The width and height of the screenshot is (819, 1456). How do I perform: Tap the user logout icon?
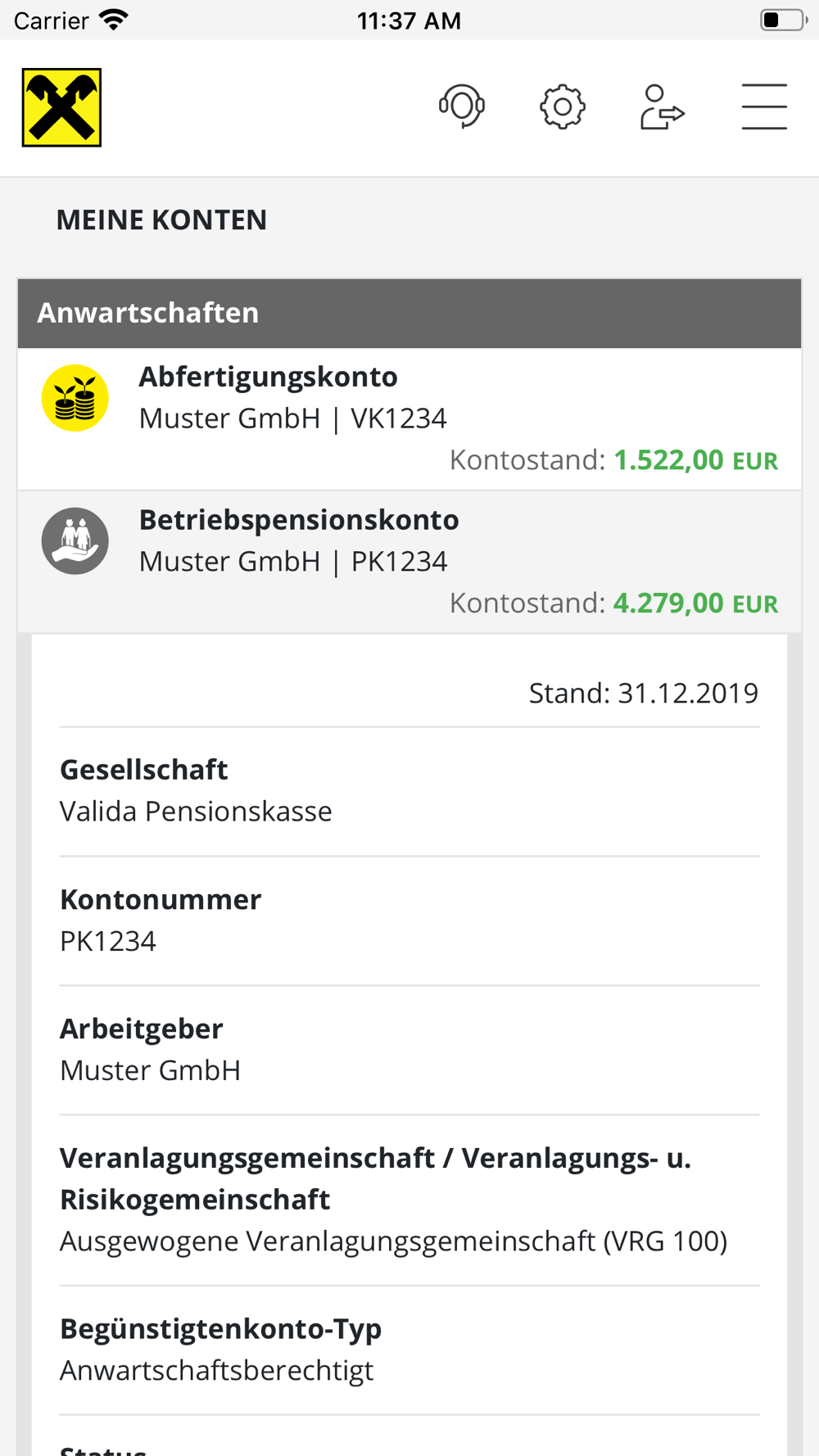(662, 106)
